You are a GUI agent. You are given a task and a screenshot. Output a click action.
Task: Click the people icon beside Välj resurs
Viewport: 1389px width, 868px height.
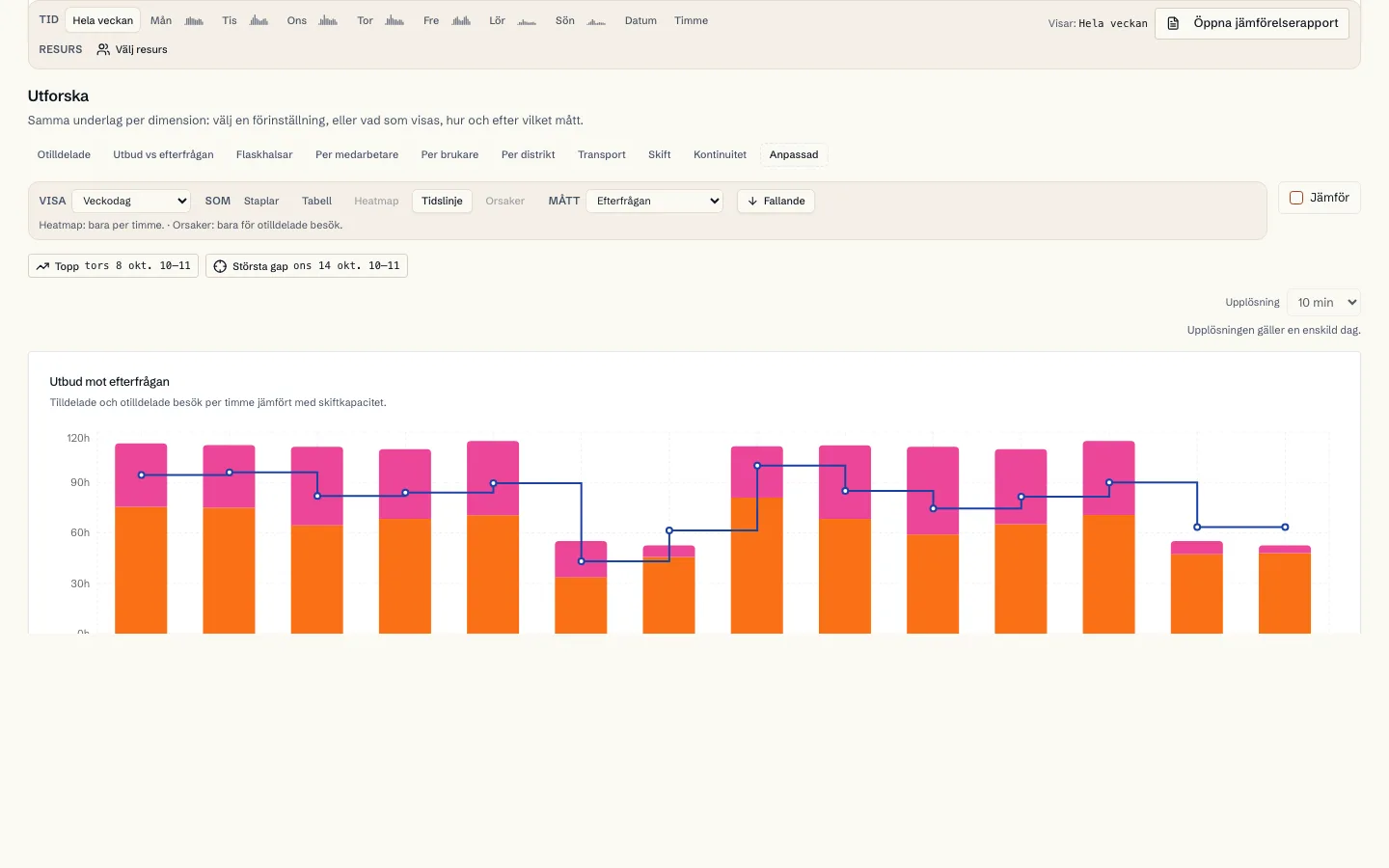[x=103, y=49]
